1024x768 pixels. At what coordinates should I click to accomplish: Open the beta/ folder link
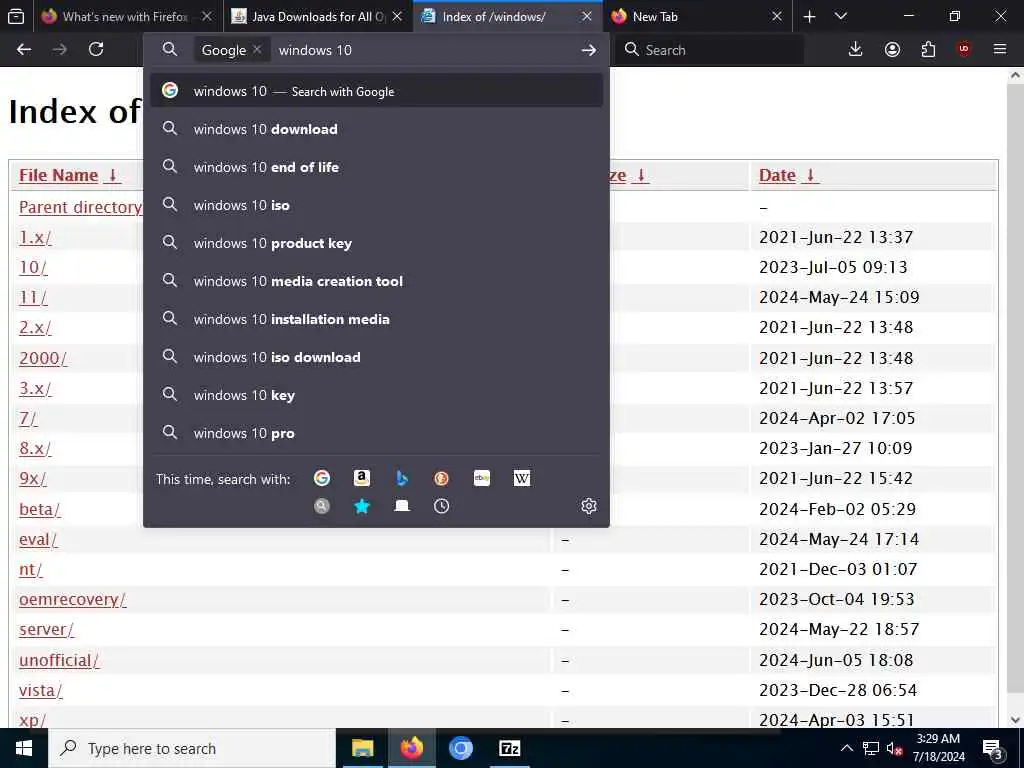[x=39, y=509]
